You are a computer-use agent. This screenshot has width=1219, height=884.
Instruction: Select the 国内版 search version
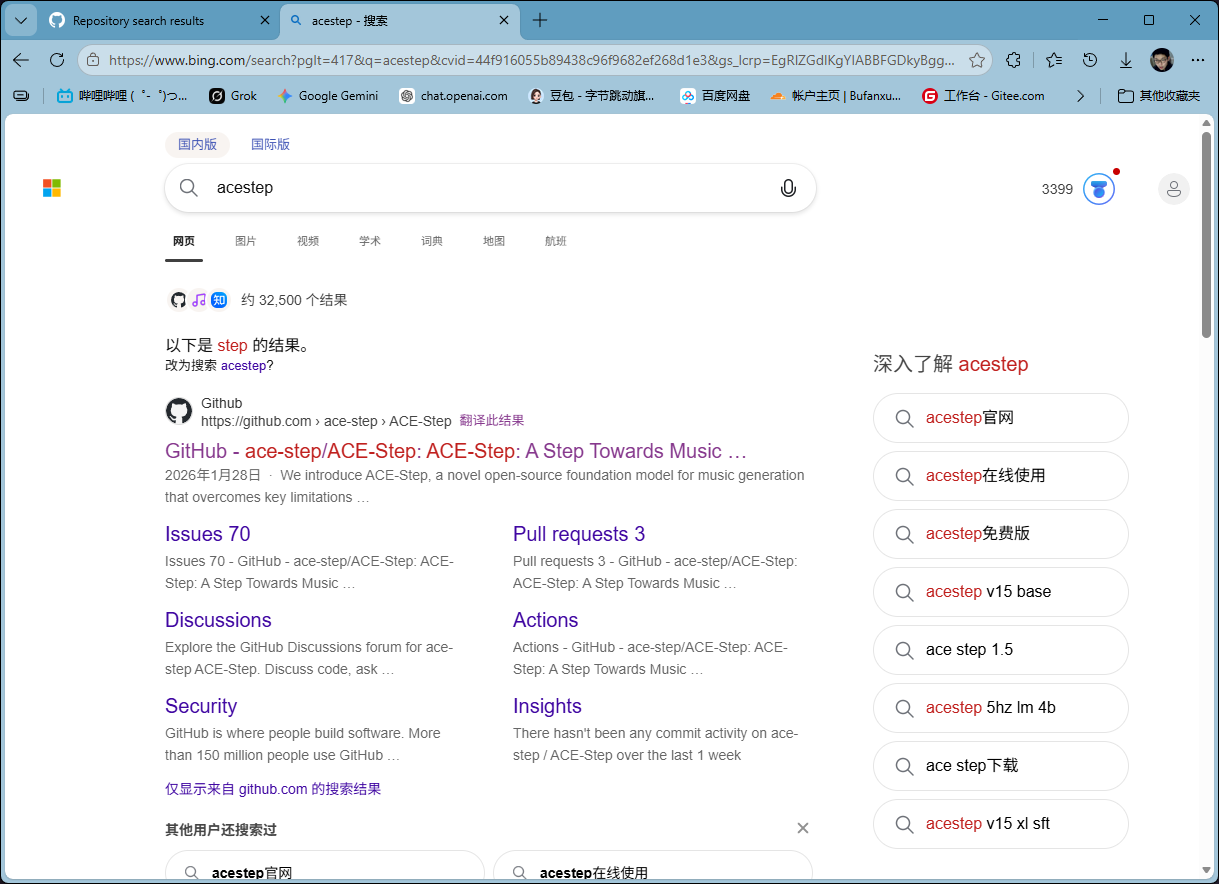click(x=197, y=144)
